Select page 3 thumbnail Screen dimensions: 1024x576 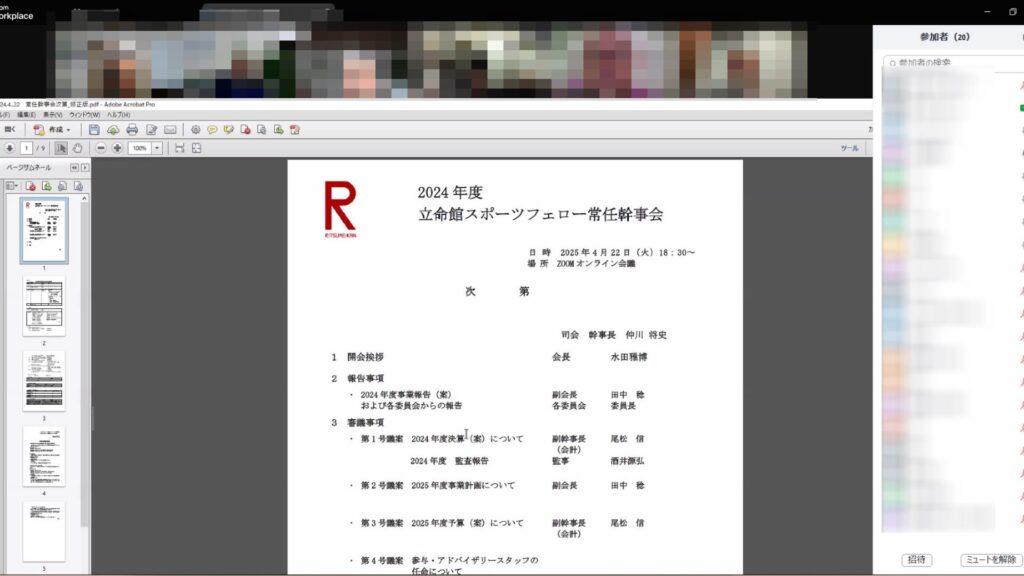point(44,380)
